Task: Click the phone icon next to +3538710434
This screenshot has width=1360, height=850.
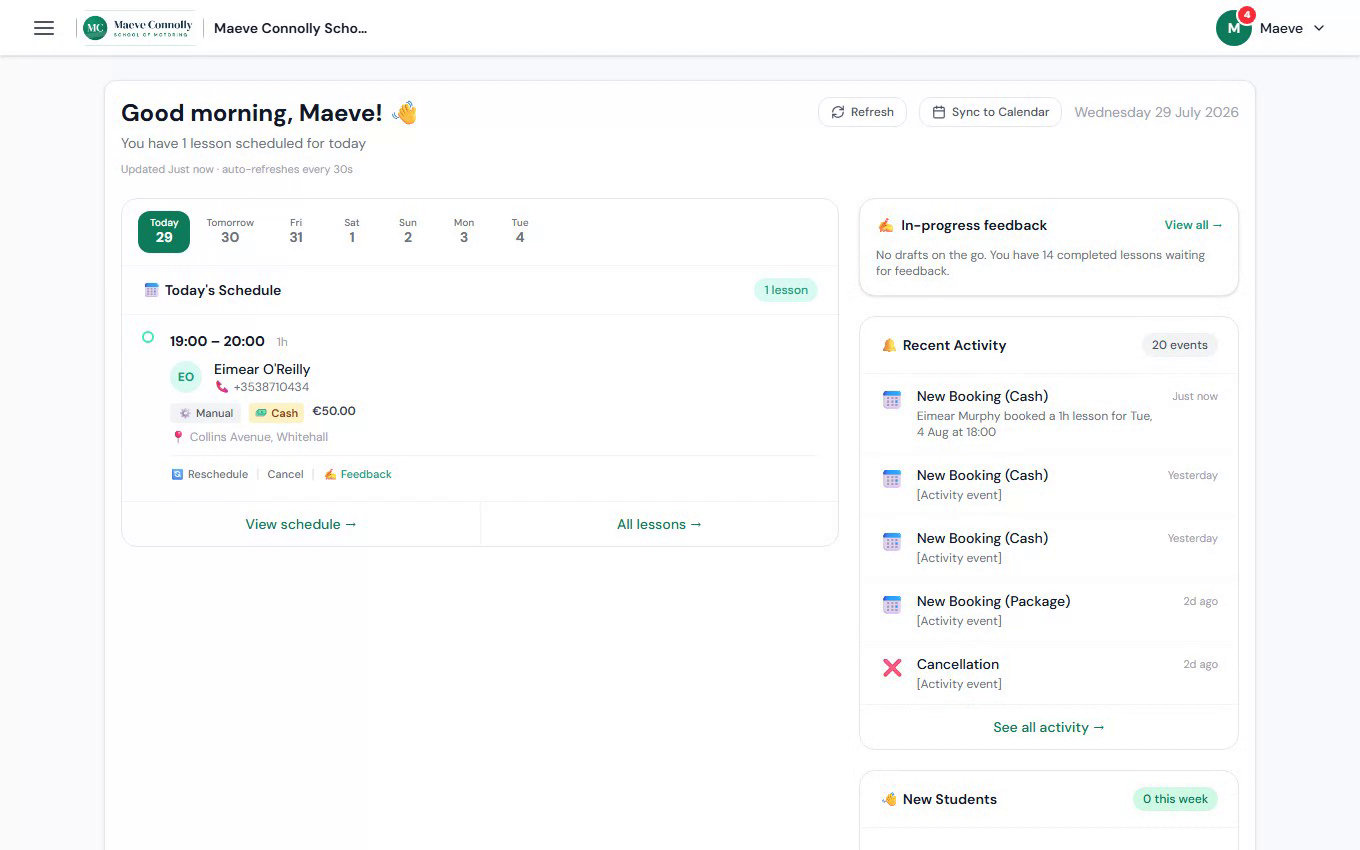Action: point(222,387)
